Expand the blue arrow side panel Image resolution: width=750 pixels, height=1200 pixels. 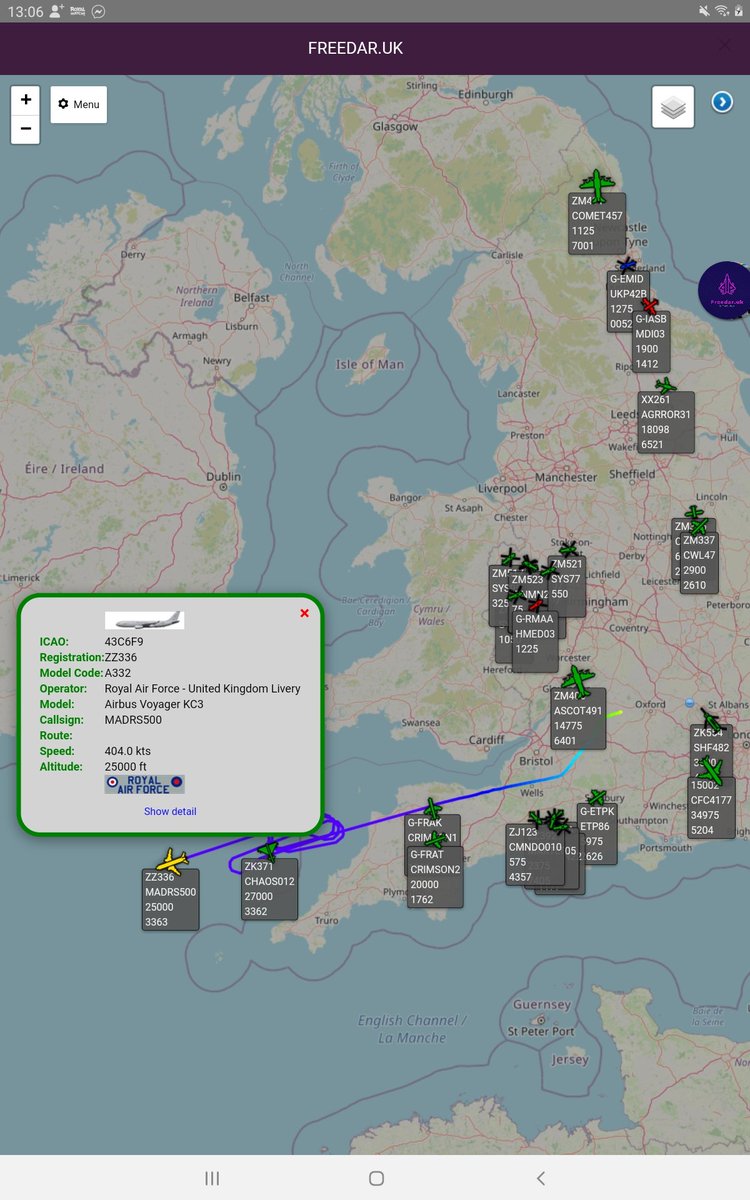coord(722,102)
